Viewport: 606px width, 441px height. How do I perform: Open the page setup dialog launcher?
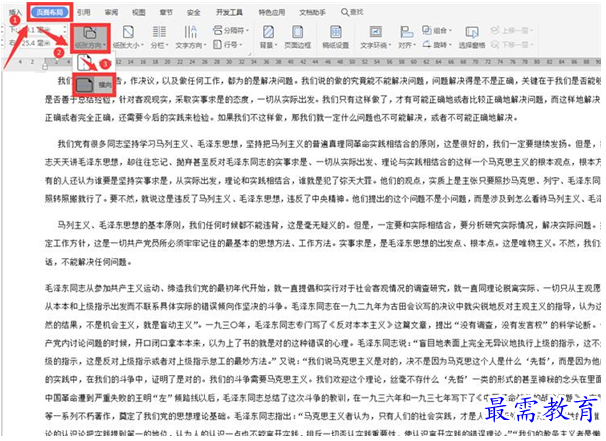tap(250, 54)
